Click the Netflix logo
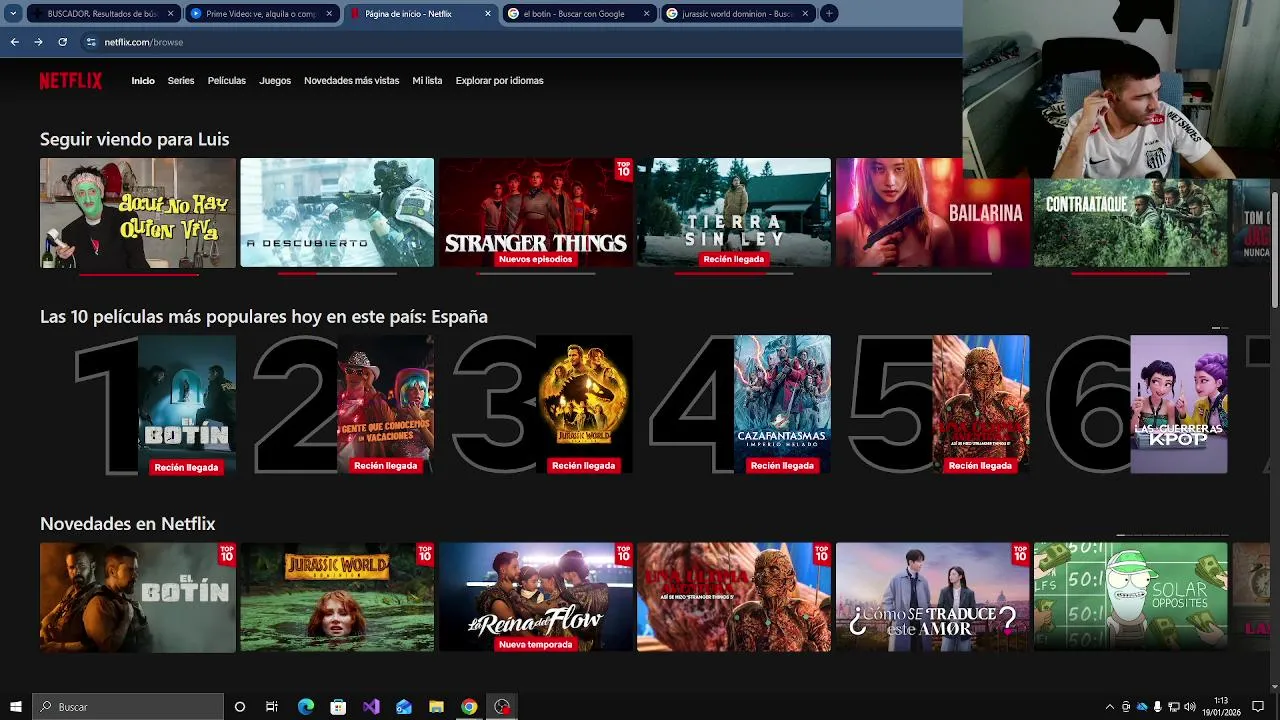 pyautogui.click(x=71, y=81)
